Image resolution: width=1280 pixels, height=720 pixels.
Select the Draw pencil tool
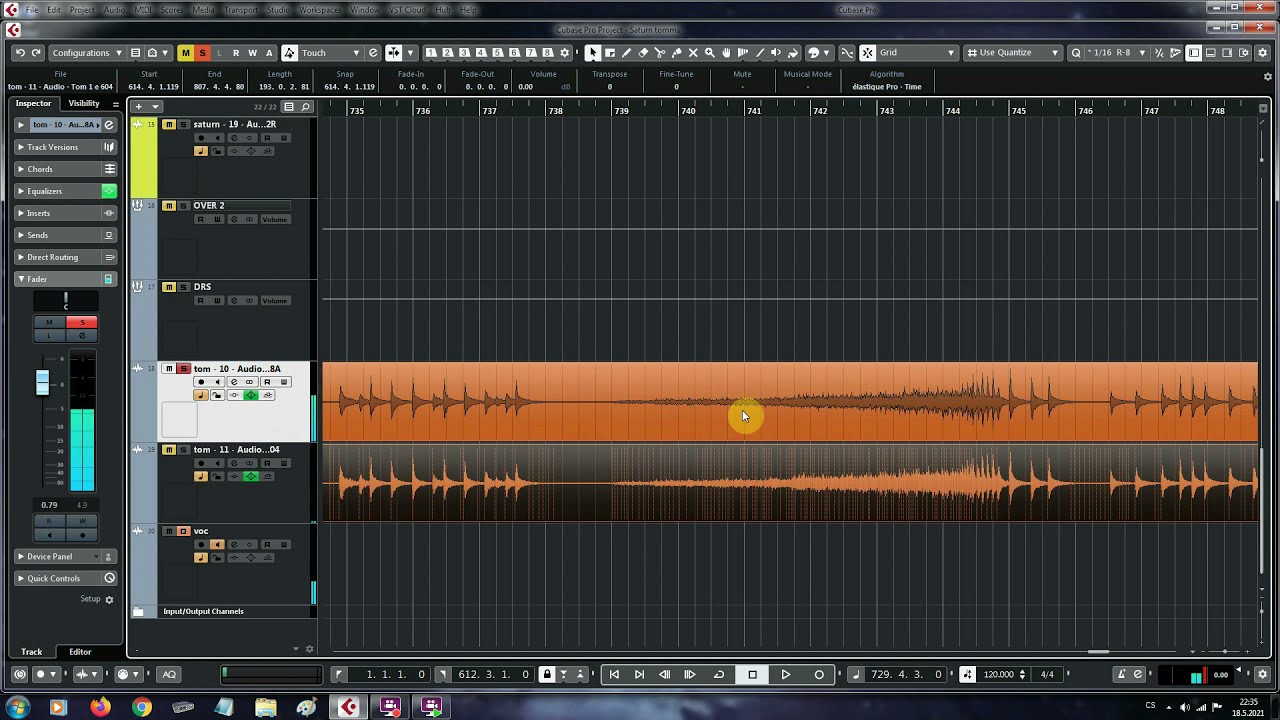pyautogui.click(x=626, y=52)
